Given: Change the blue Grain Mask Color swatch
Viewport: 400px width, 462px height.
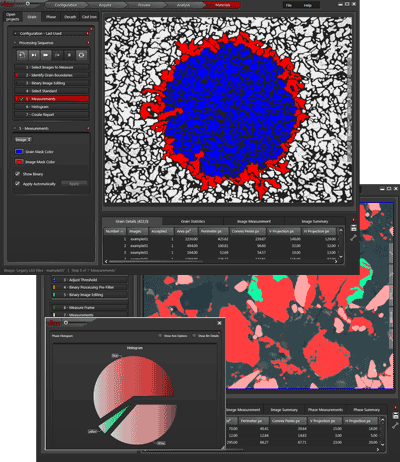Looking at the screenshot, I should (x=19, y=152).
